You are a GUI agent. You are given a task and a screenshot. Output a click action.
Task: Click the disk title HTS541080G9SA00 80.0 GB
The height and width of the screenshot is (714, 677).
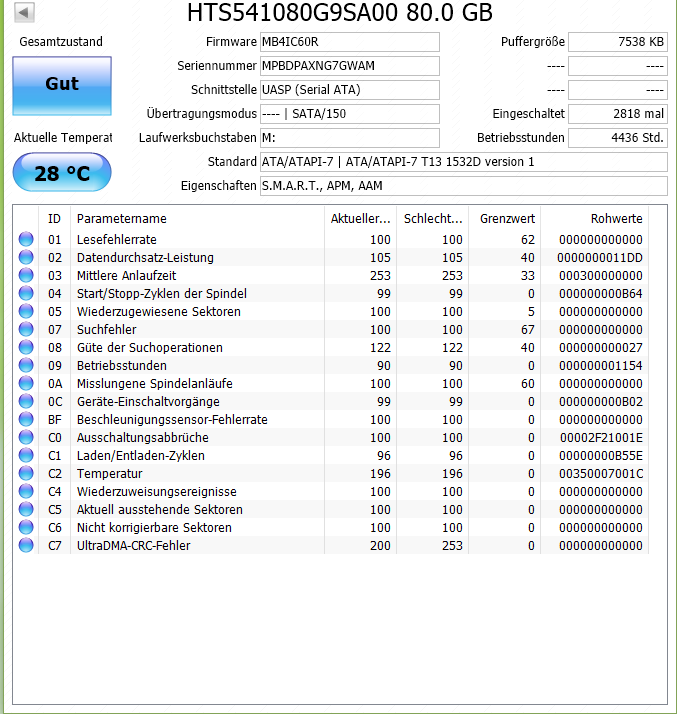click(340, 12)
